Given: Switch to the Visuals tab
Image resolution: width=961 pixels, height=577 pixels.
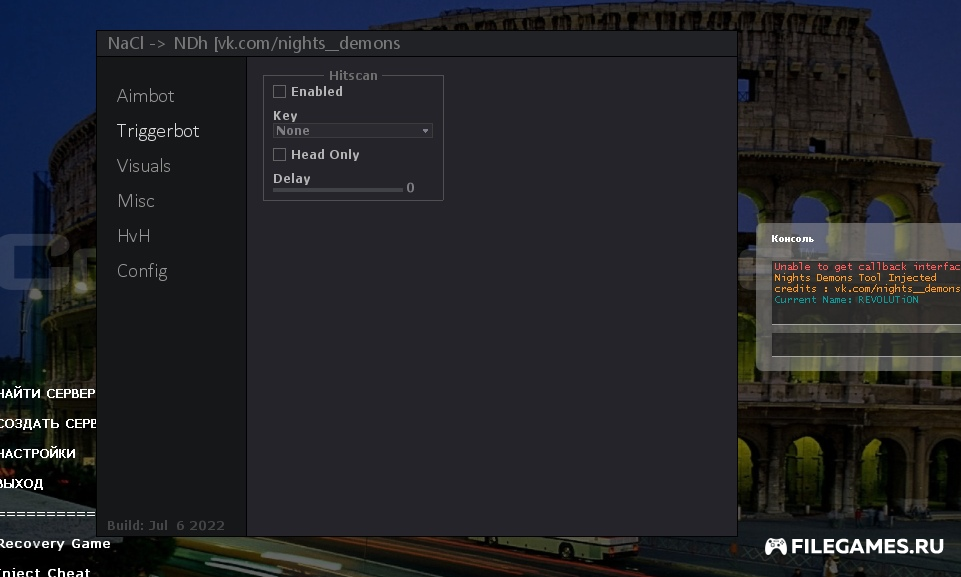Looking at the screenshot, I should coord(143,166).
